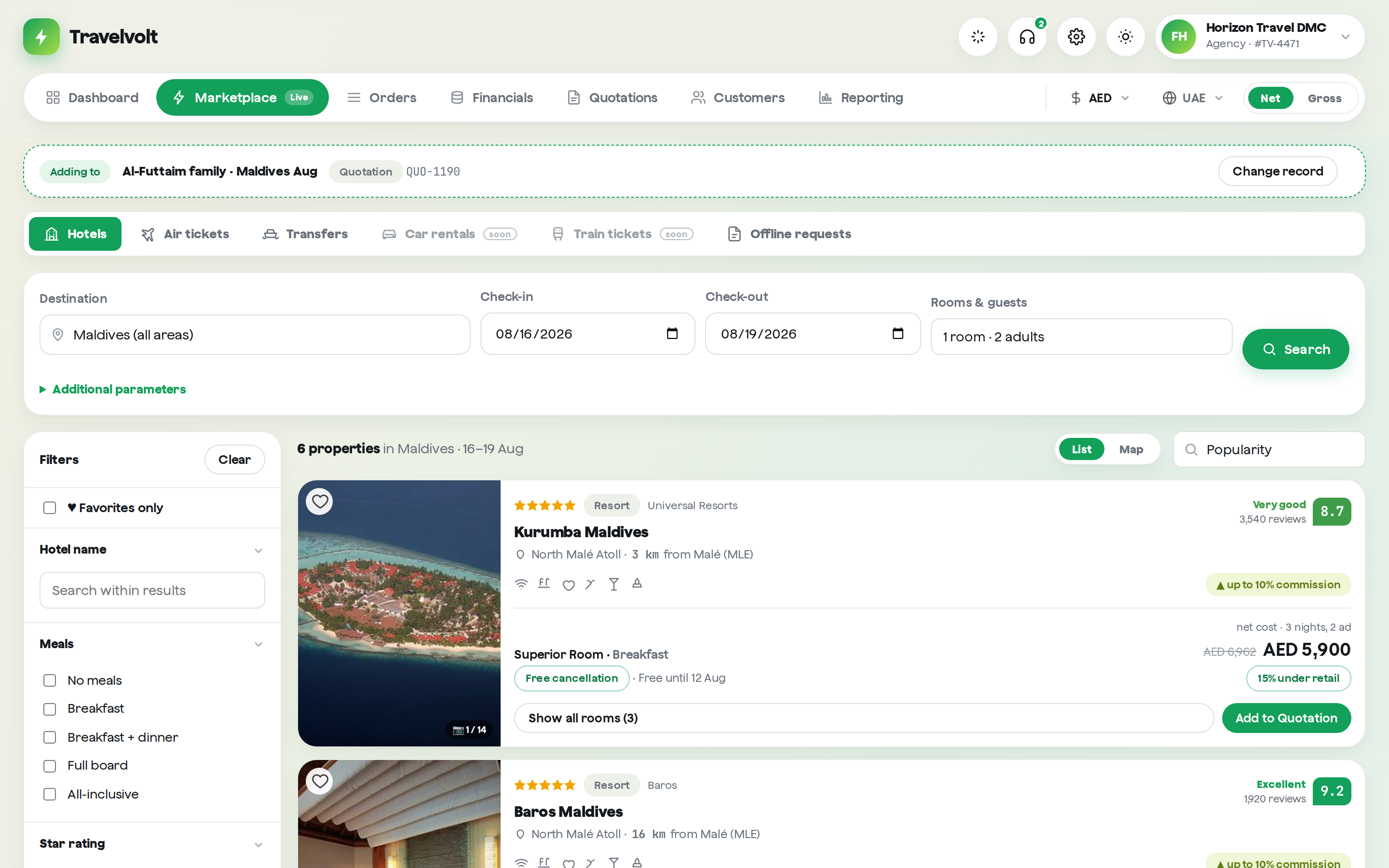Screen dimensions: 1389x868
Task: Favorite Baros Maldives heart icon
Action: pyautogui.click(x=320, y=781)
